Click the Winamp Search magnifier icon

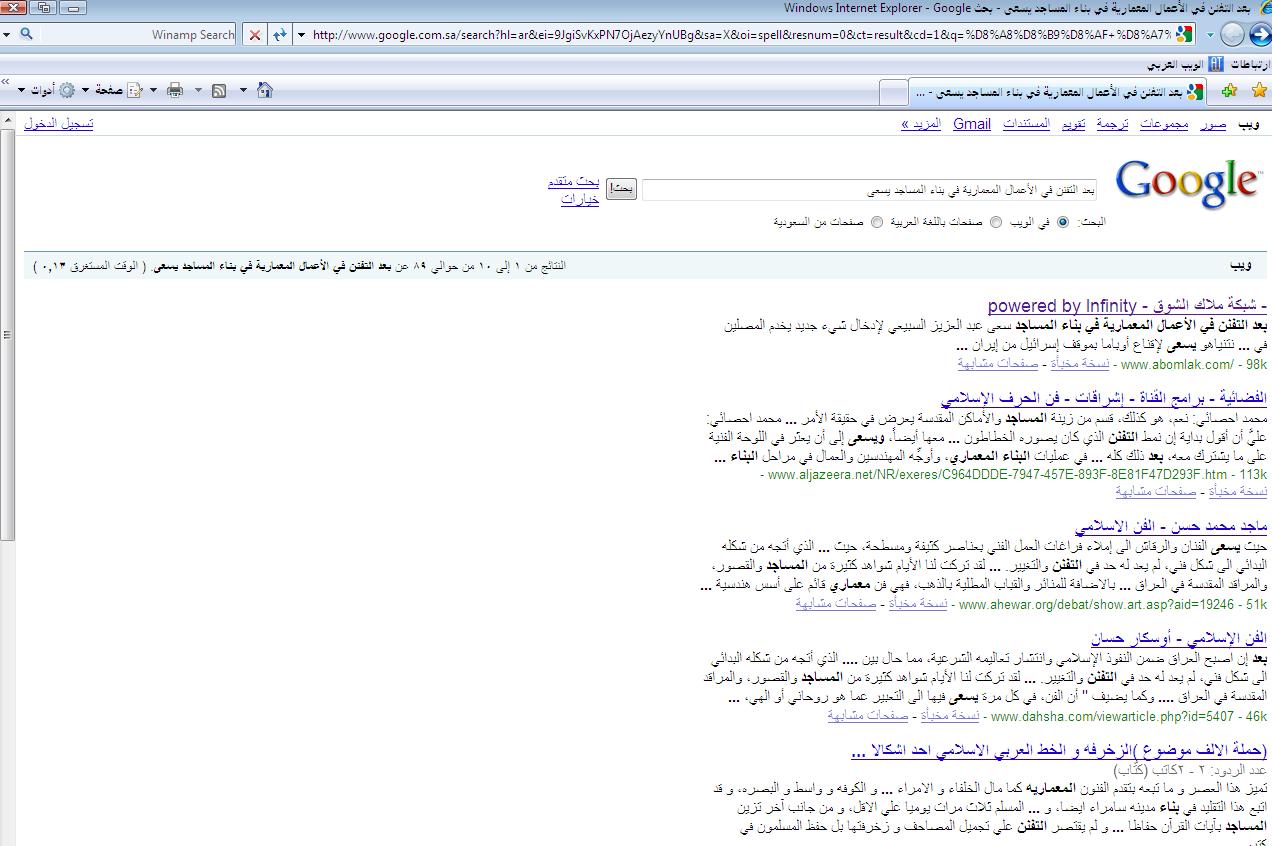click(x=27, y=34)
